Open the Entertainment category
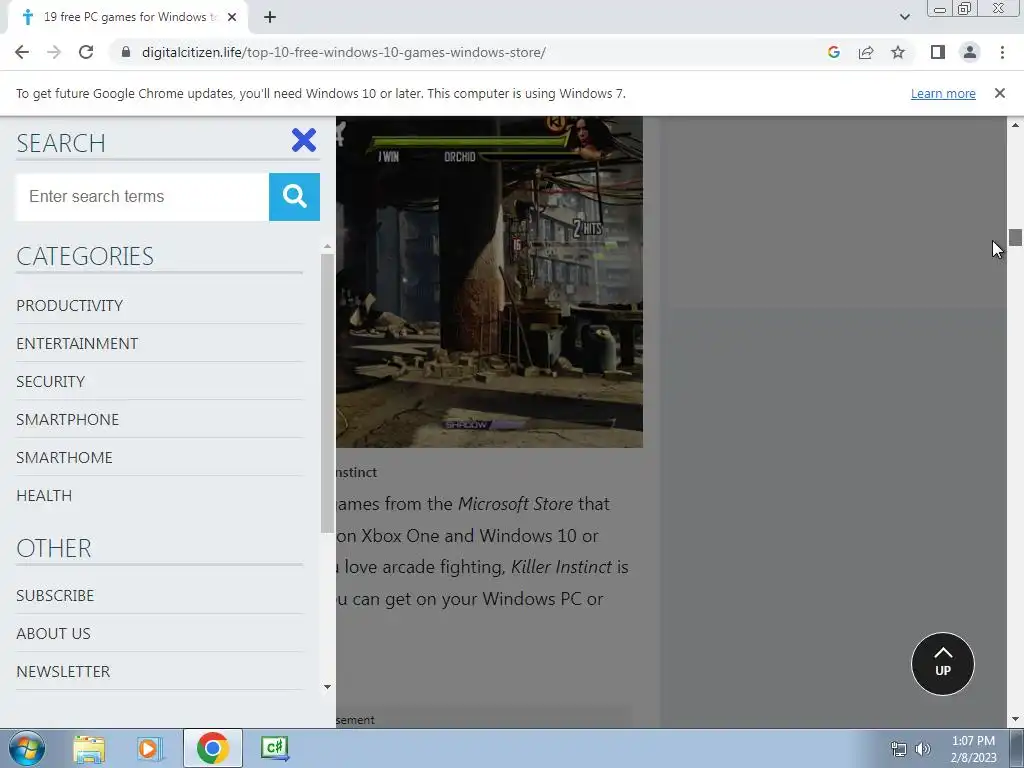 tap(77, 344)
